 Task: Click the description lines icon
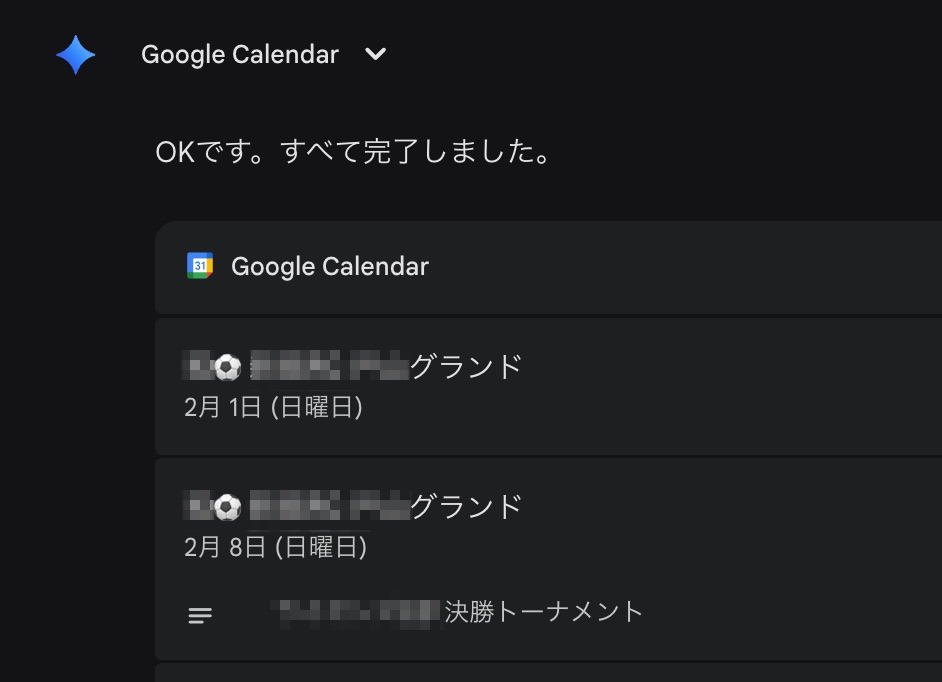(x=200, y=616)
